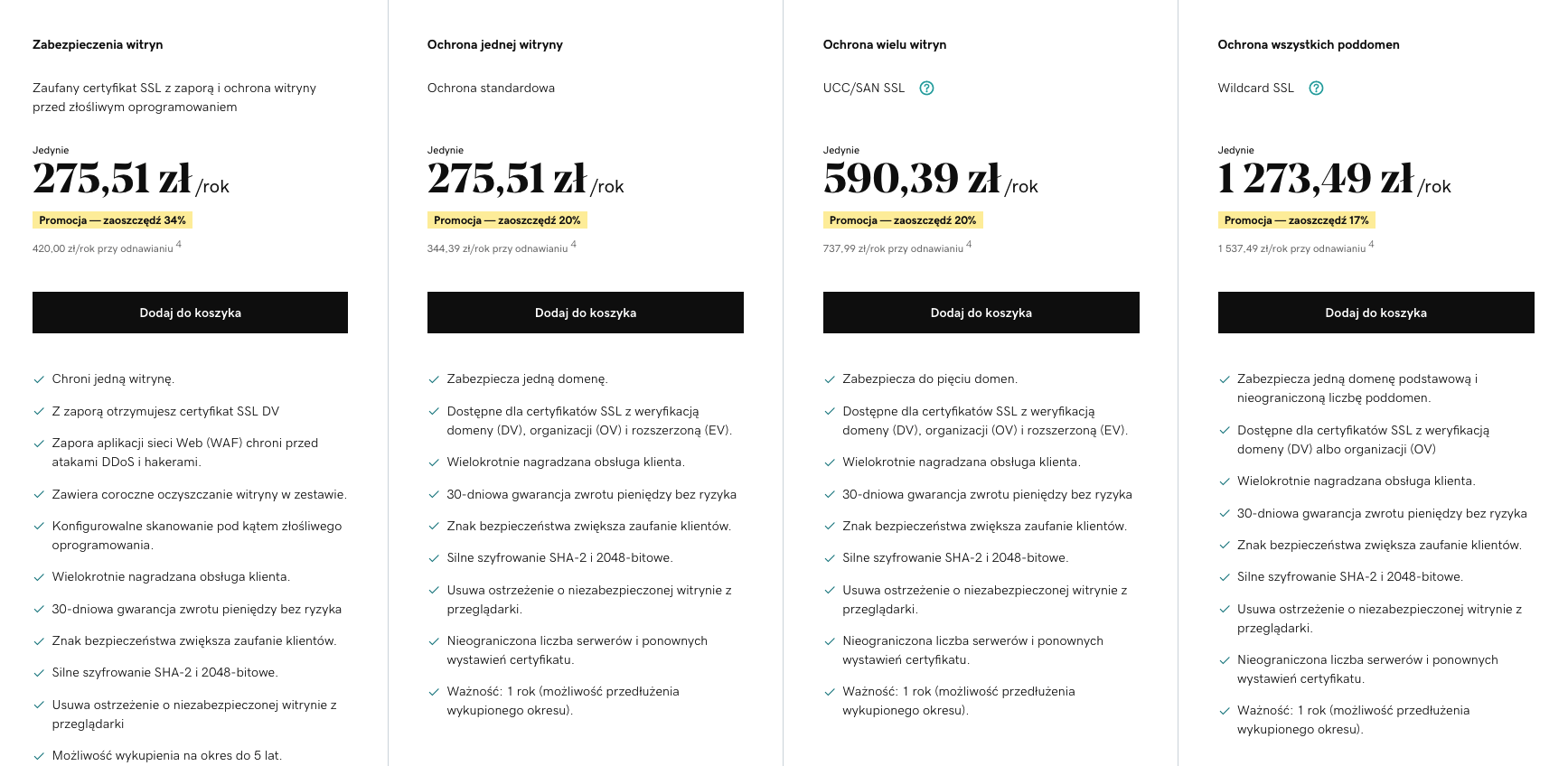
Task: Open footnote 4 after 344,39 zł renewal price
Action: tap(574, 244)
